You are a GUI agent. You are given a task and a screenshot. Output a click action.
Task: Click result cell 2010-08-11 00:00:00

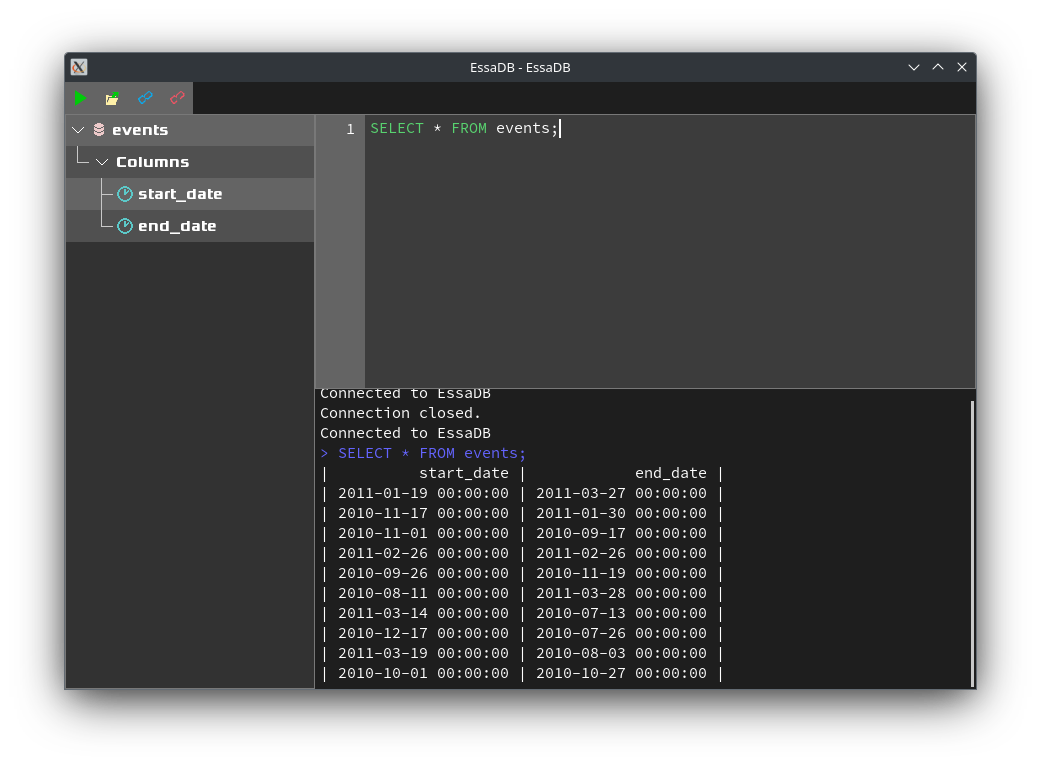click(424, 593)
